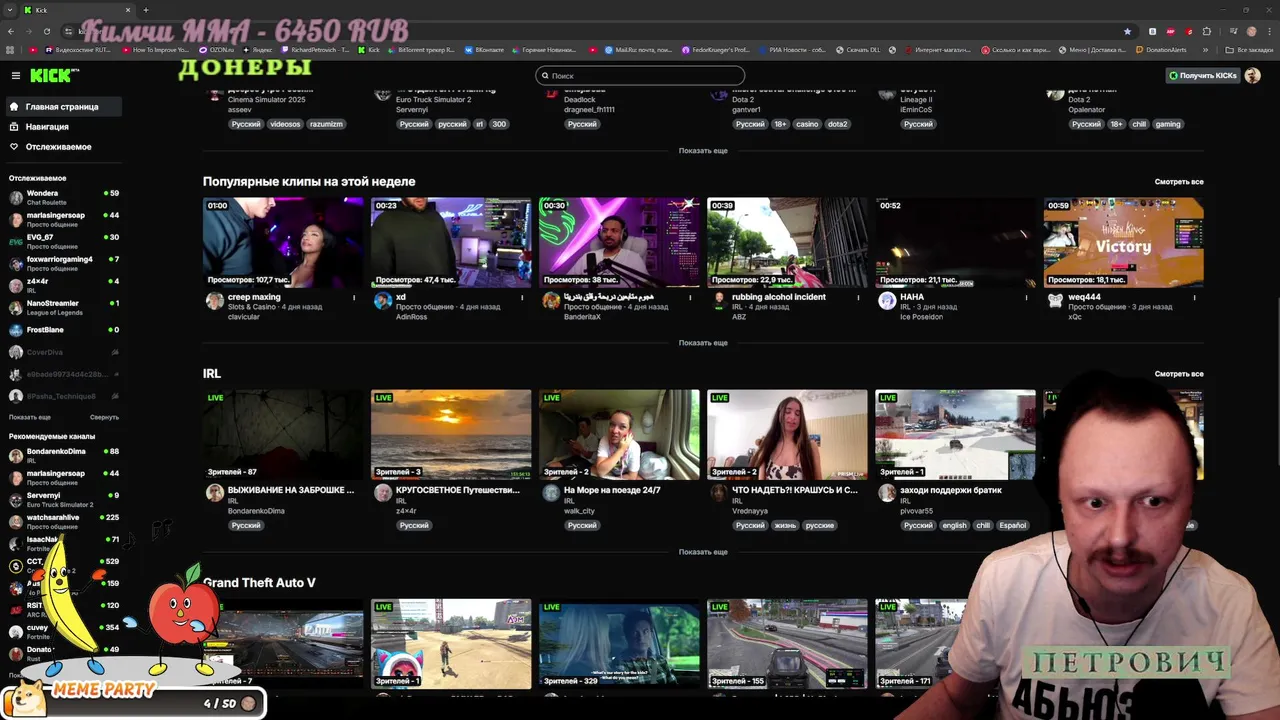Open Wondera channel in followed list
Screen dimensions: 1280x720
click(x=64, y=197)
